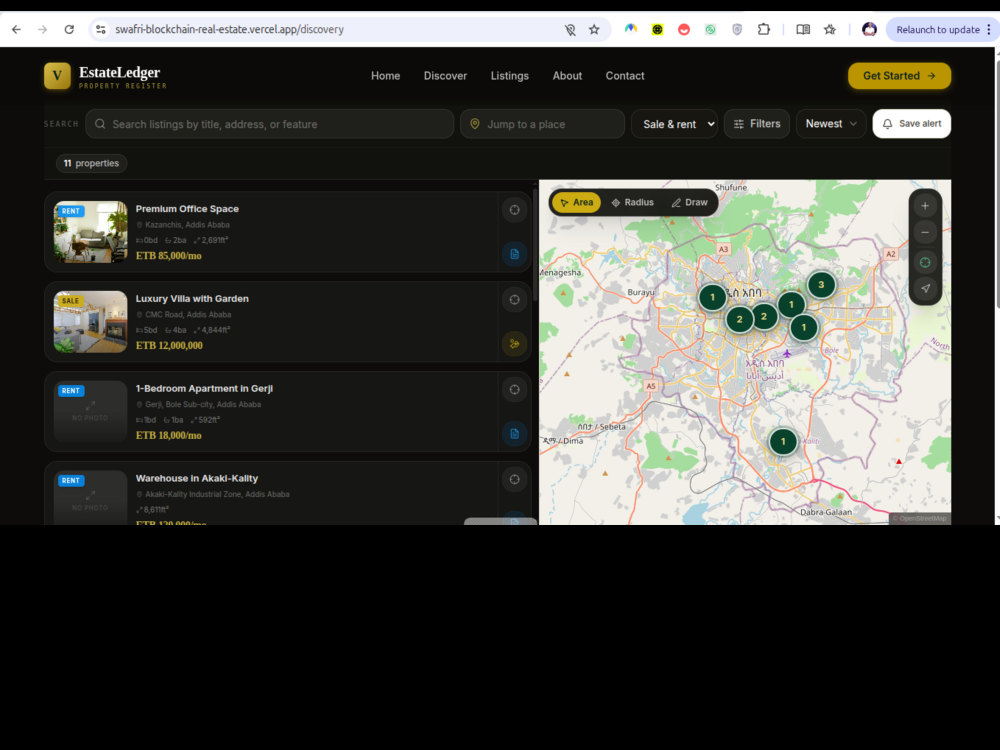Click the grey shield extension icon
The height and width of the screenshot is (750, 1000).
(x=737, y=29)
